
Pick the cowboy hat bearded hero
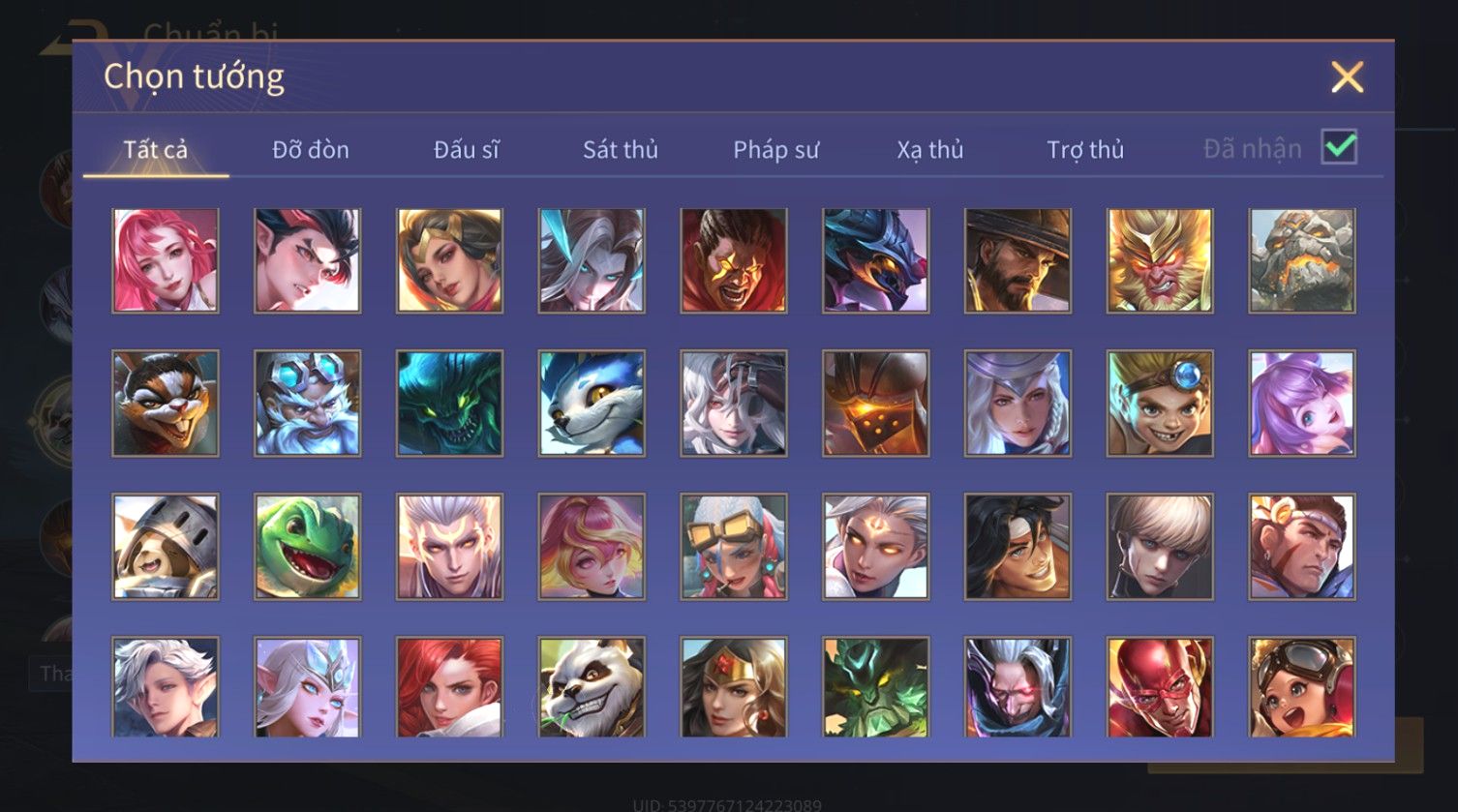(1018, 260)
